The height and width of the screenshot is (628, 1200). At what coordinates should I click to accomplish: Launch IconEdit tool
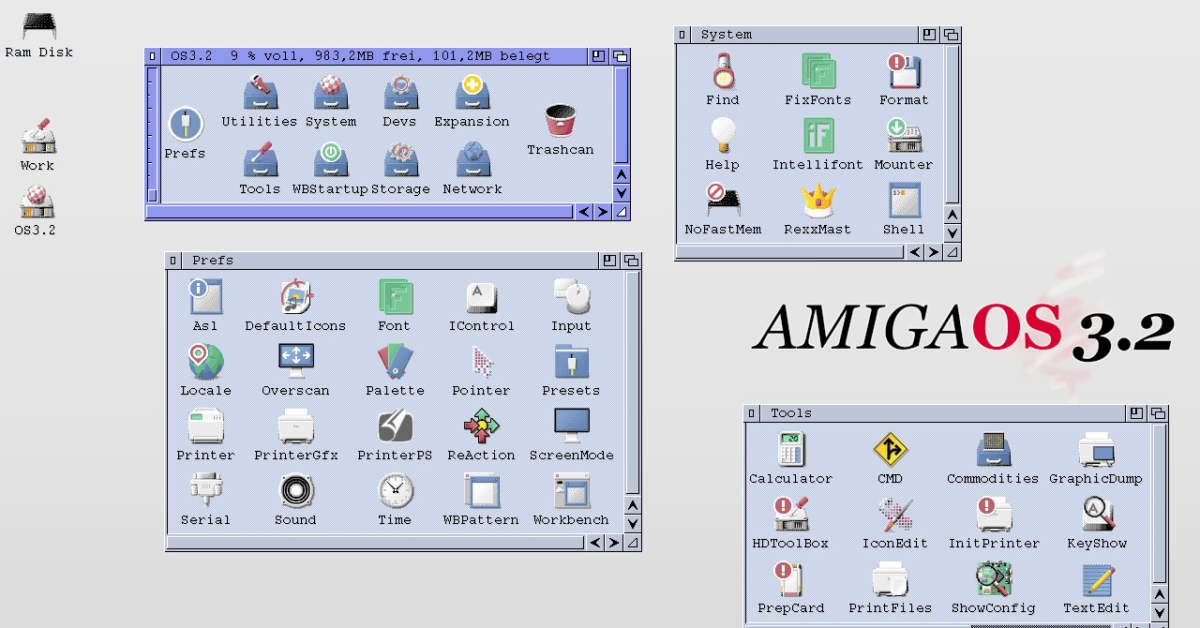click(895, 515)
